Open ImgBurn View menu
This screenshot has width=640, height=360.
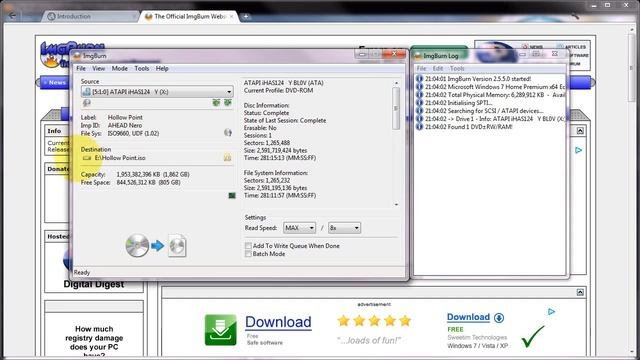click(x=98, y=68)
